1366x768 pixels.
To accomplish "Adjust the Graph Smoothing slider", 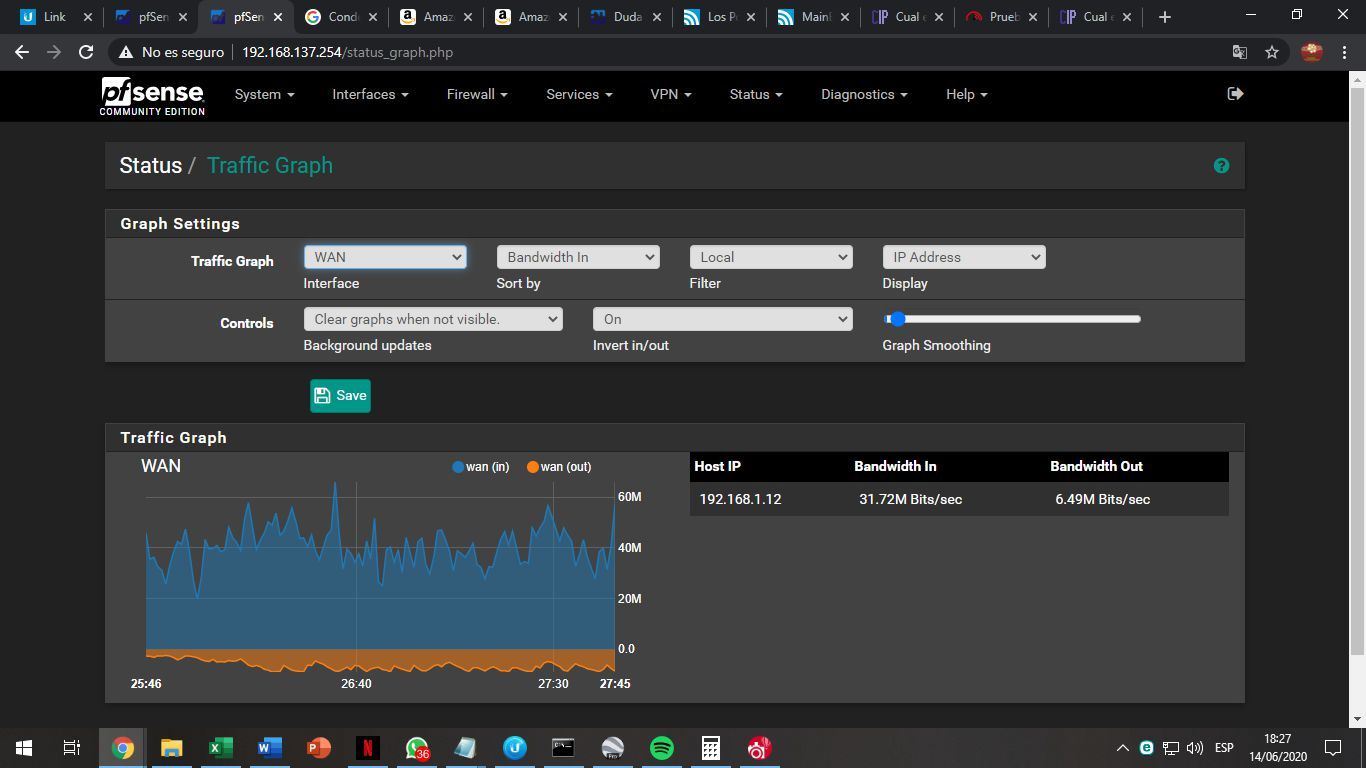I will 1012,319.
